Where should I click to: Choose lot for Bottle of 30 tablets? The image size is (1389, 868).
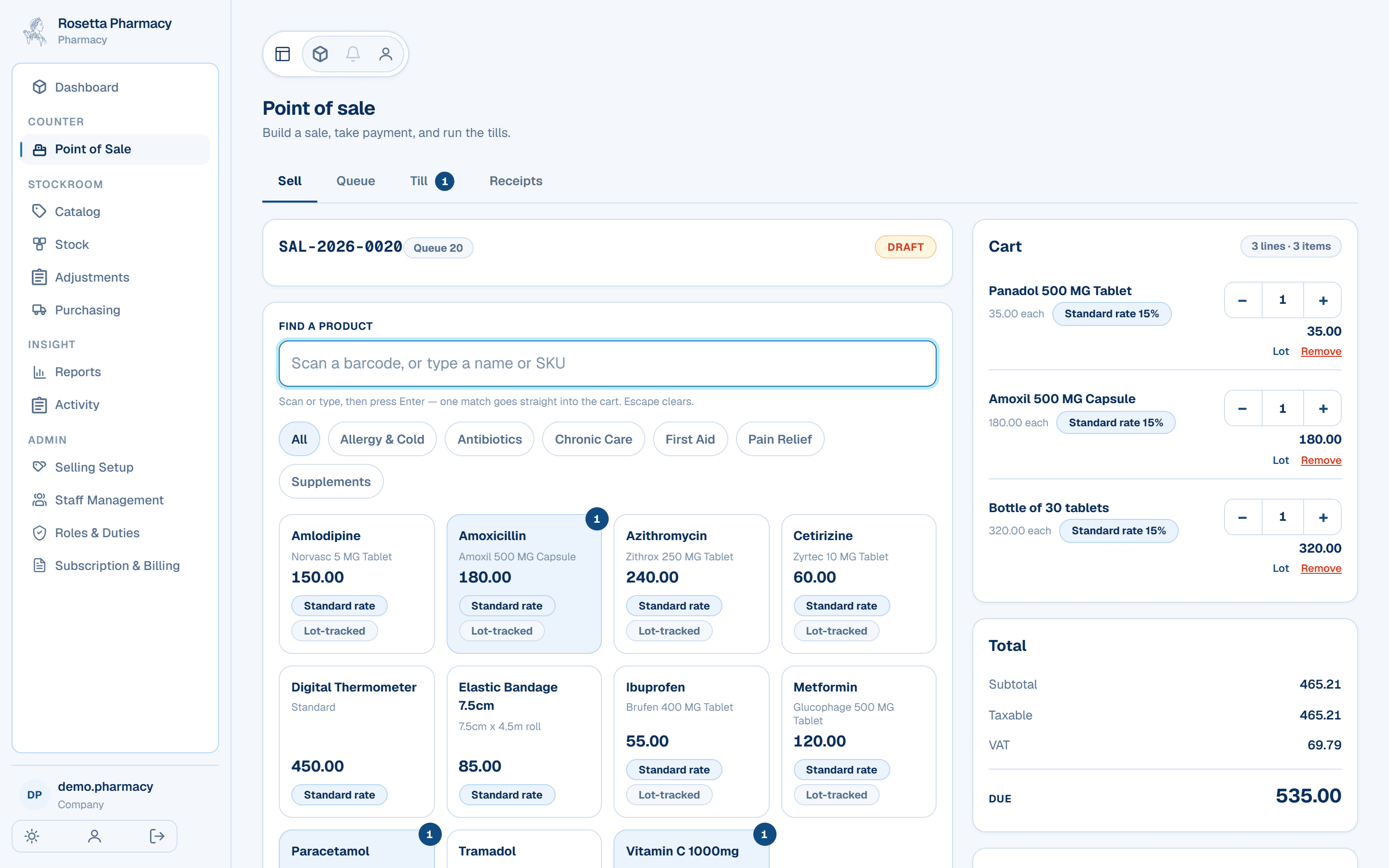(1280, 569)
